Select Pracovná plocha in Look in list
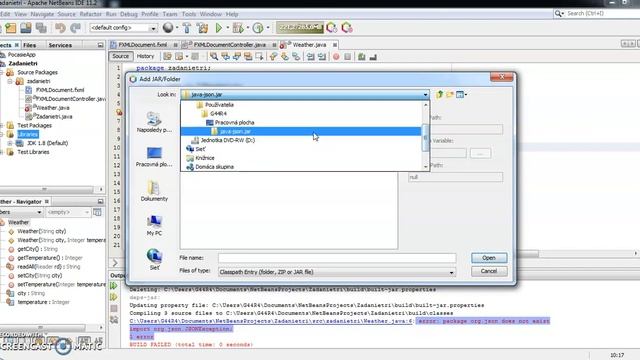640x360 pixels. coord(234,122)
